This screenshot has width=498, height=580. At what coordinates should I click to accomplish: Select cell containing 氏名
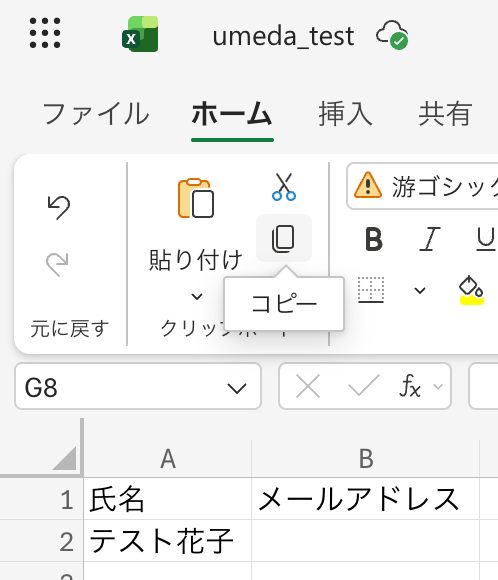point(168,499)
